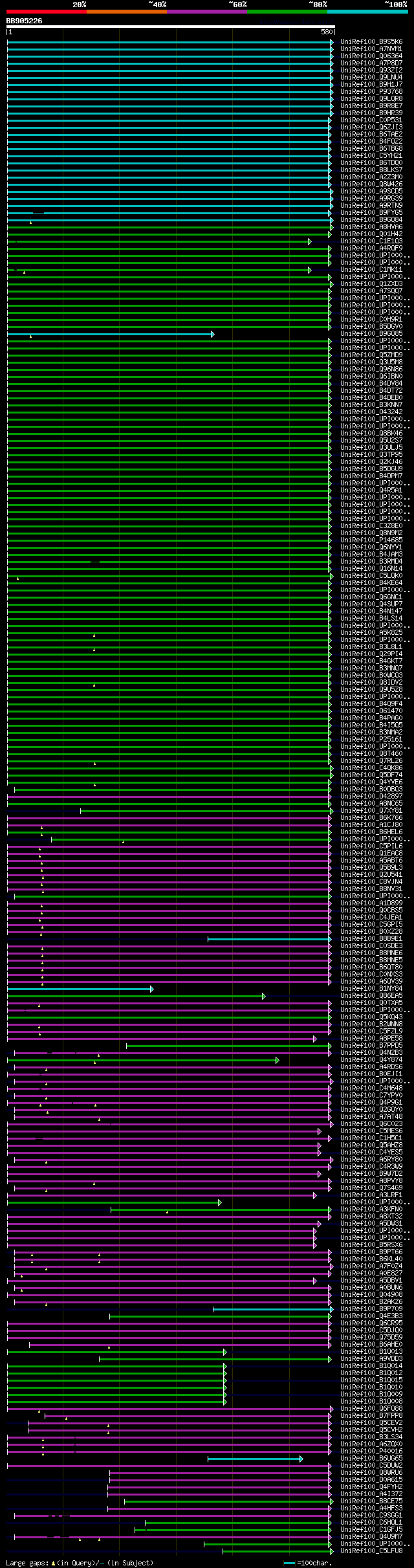The height and width of the screenshot is (1568, 414).
Task: Select the UniRef100_A8PE58 label
Action: click(371, 1038)
